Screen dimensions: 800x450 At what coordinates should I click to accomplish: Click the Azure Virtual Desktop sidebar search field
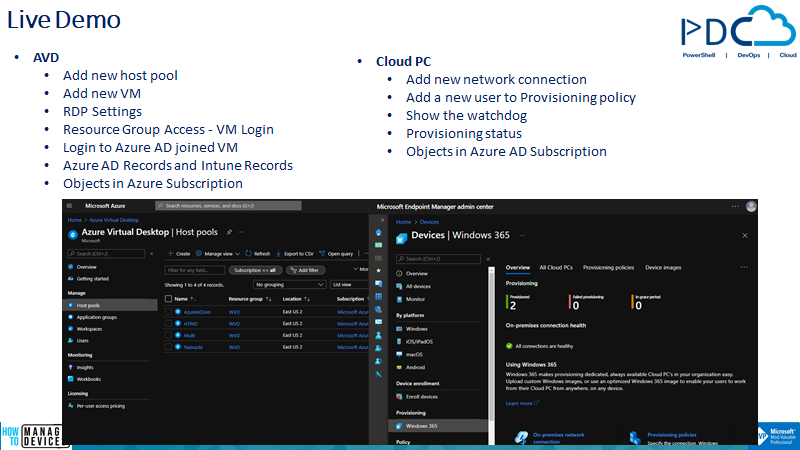[106, 254]
